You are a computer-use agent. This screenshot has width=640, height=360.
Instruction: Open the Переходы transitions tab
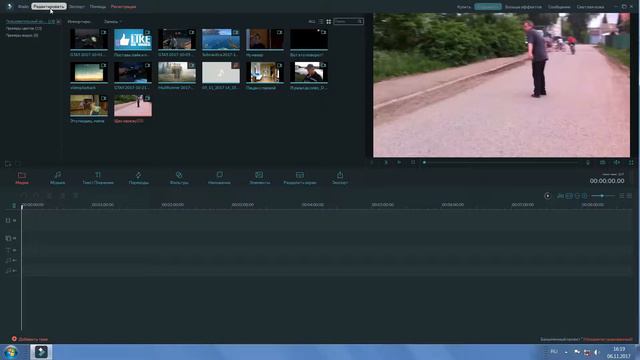139,178
